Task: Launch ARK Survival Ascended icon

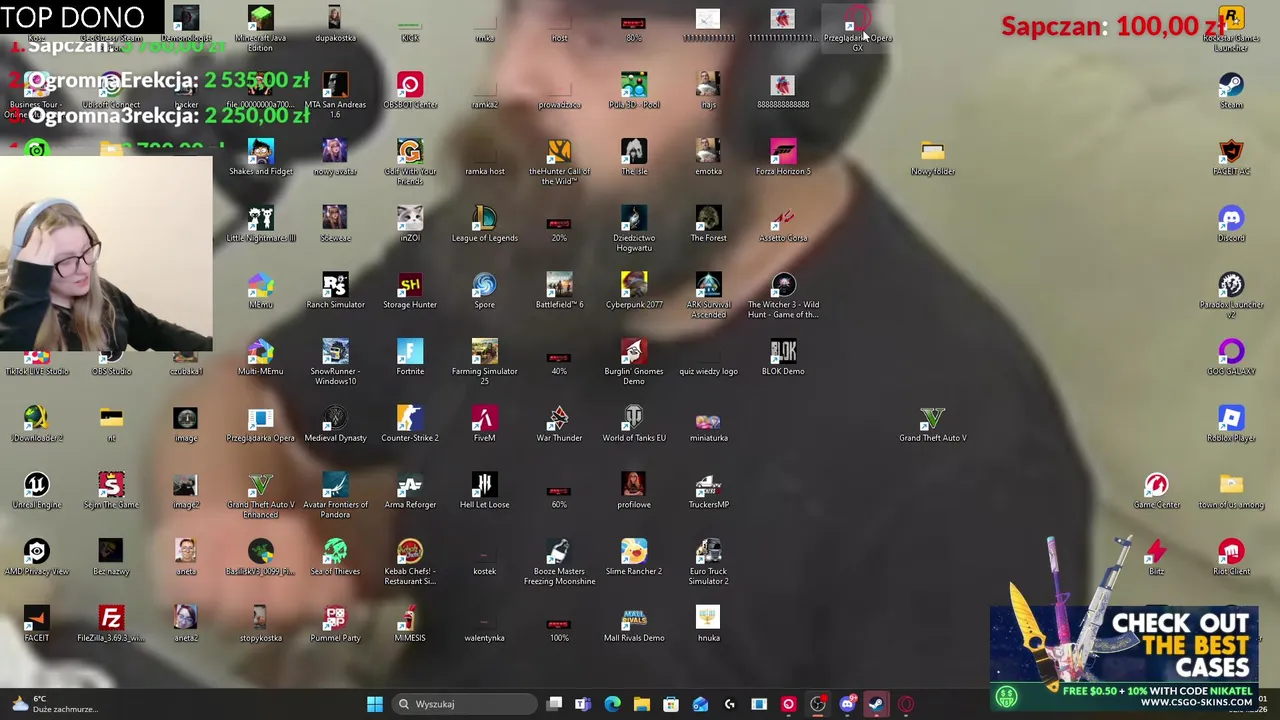Action: (x=708, y=296)
